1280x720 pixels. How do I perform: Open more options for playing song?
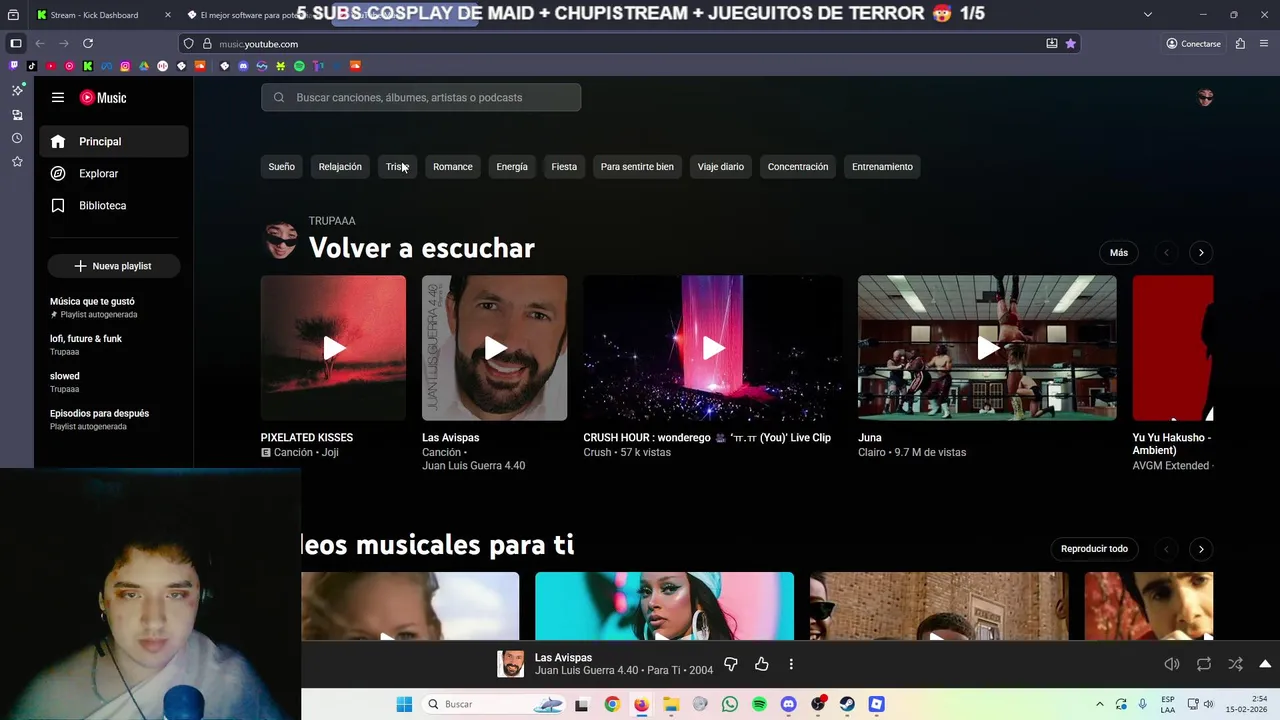(791, 664)
